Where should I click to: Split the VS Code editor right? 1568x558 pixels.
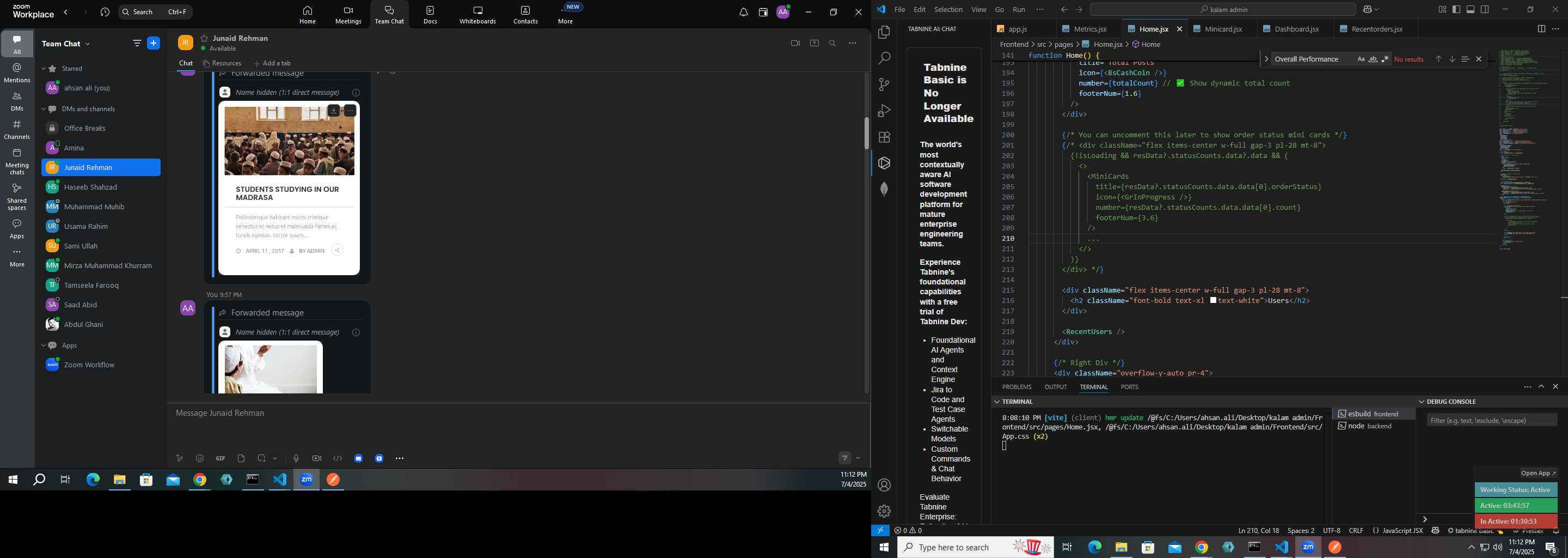(x=1541, y=29)
